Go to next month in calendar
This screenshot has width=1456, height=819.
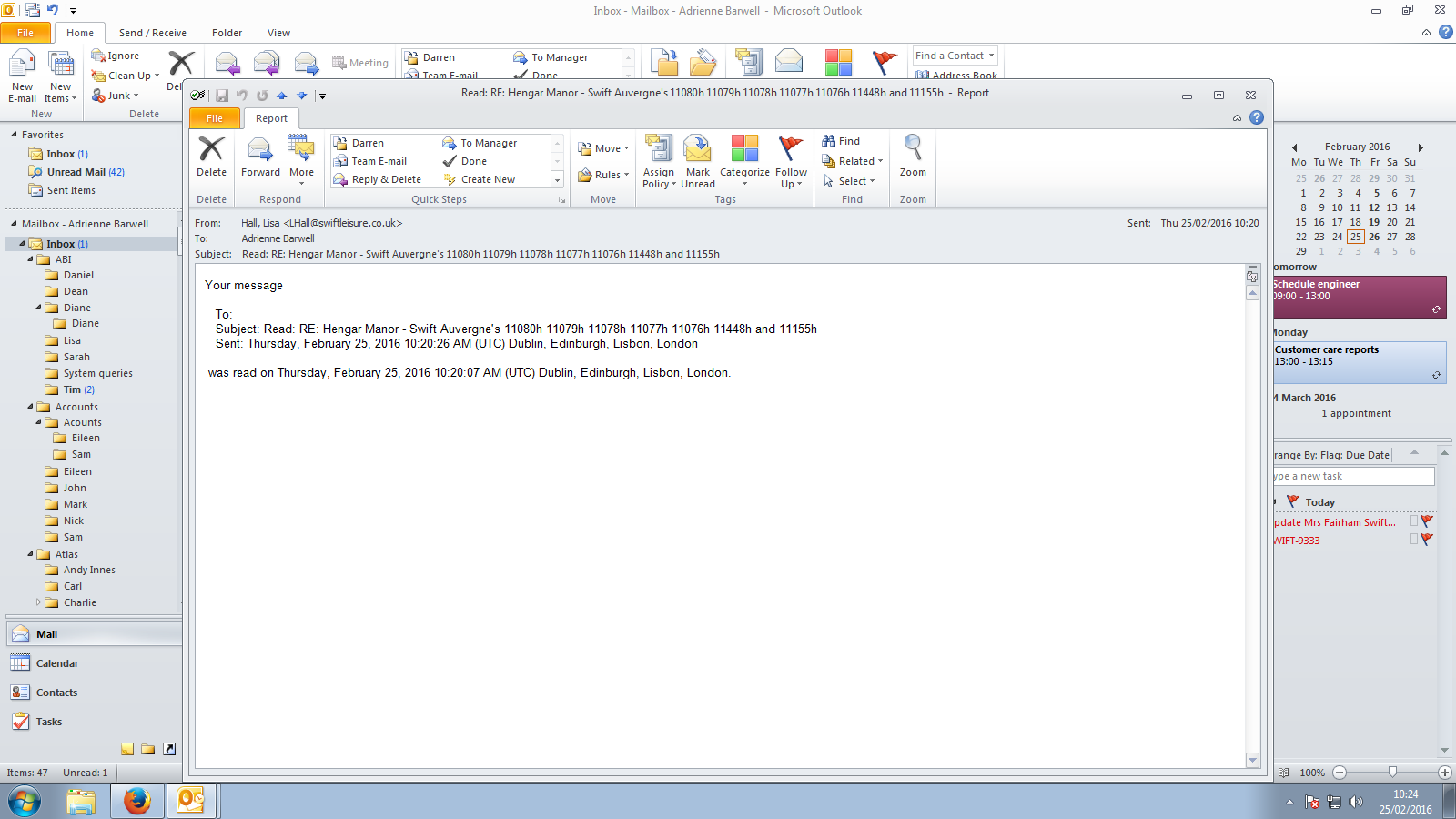(1421, 147)
